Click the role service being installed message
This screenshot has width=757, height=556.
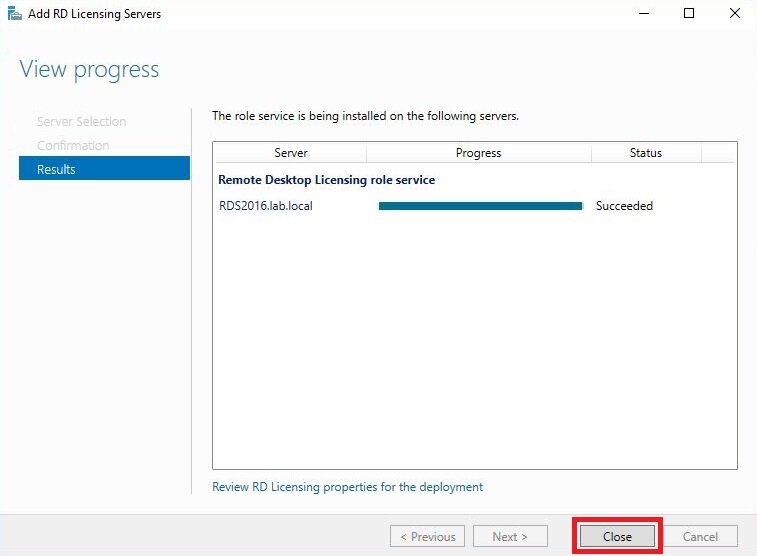click(x=365, y=116)
